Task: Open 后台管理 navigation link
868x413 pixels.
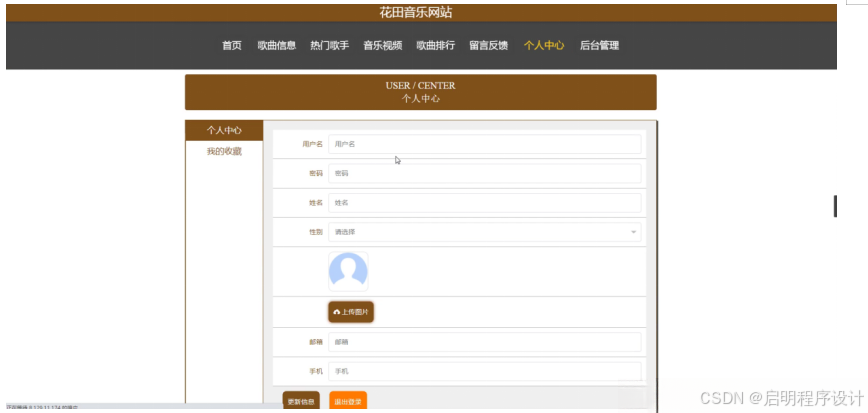Action: [600, 45]
